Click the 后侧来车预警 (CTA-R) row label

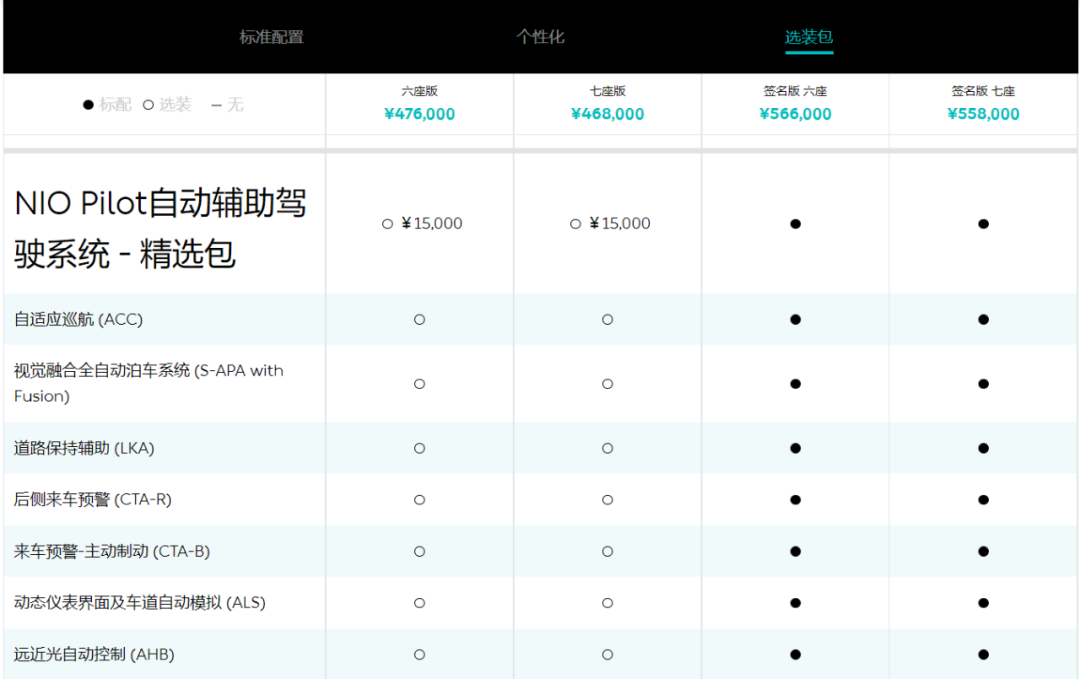(x=93, y=499)
